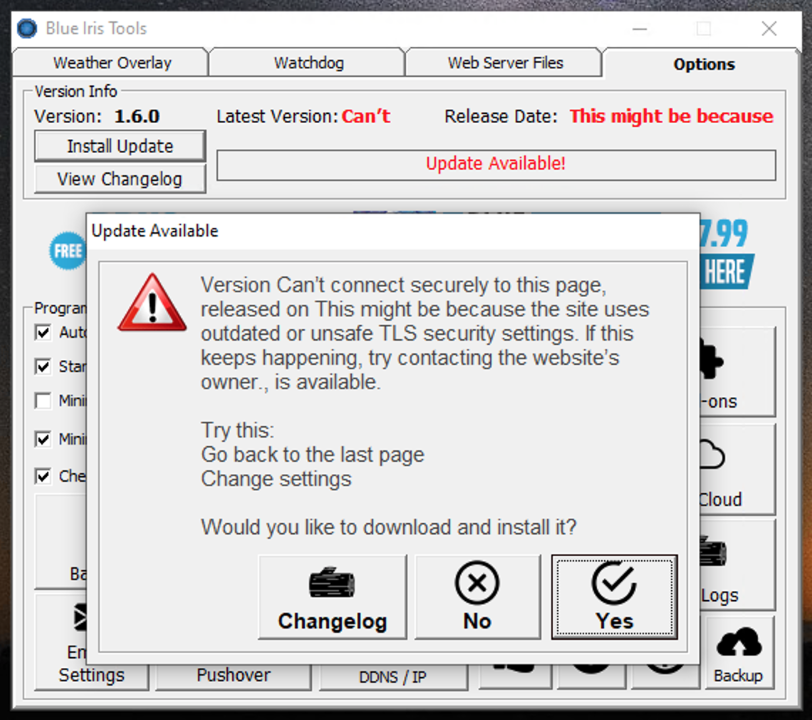Open the Cloud button behind the dialog
The image size is (812, 720).
click(737, 469)
